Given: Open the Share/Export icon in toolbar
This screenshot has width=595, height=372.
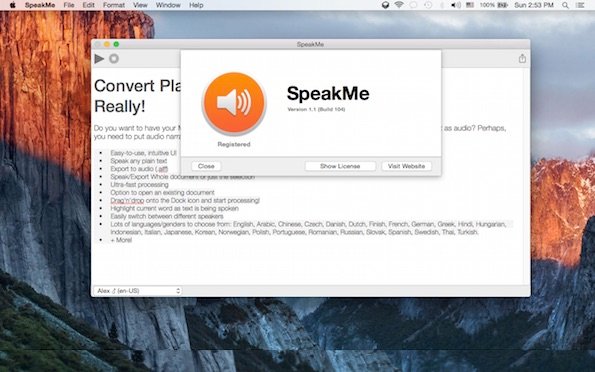Looking at the screenshot, I should point(522,58).
